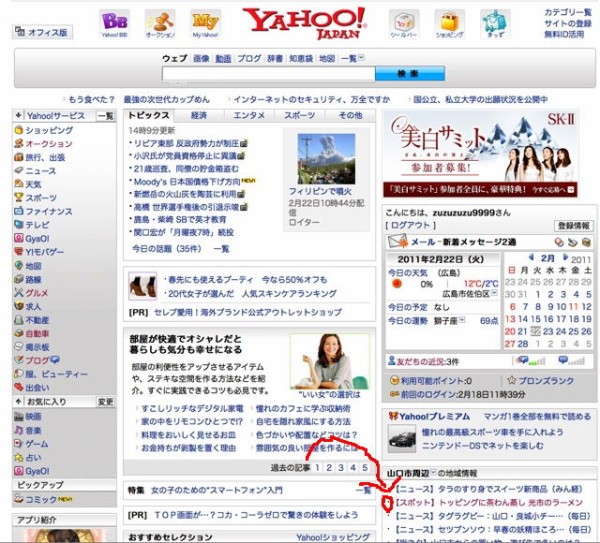This screenshot has height=543, width=600.
Task: Open the Shopping bag icon in header
Action: (x=449, y=24)
